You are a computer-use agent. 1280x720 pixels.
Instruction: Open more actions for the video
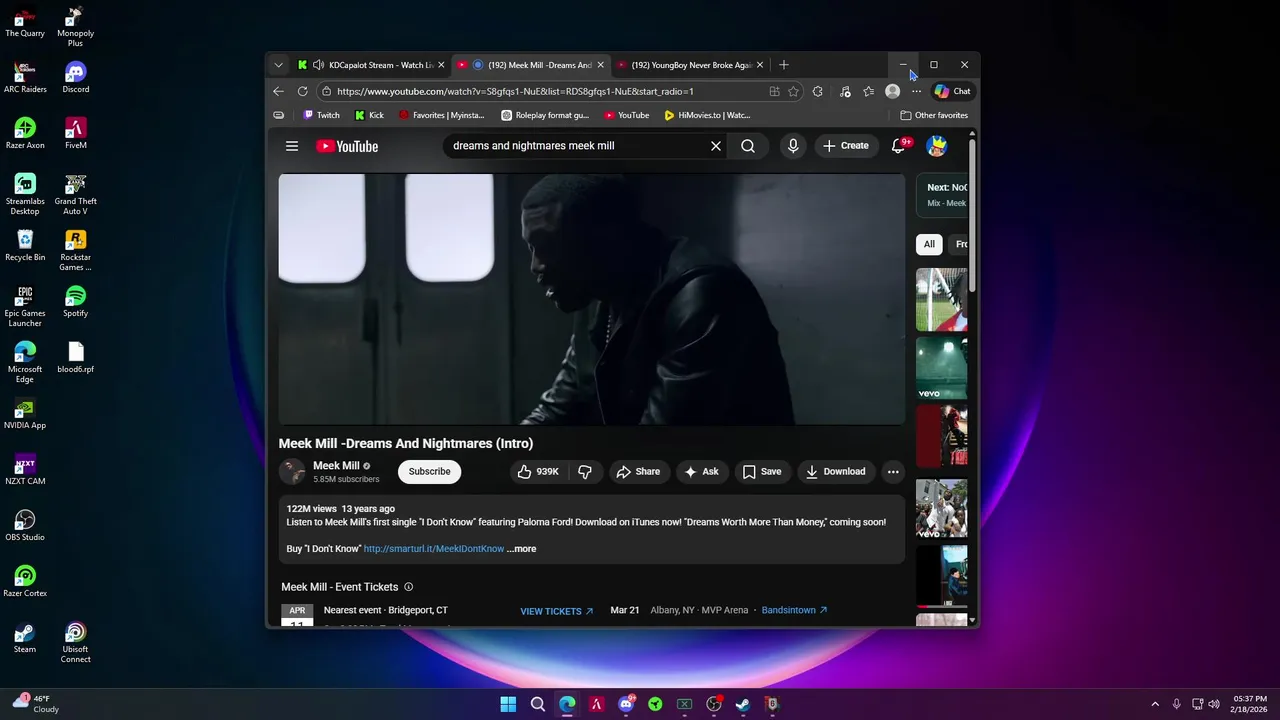pyautogui.click(x=893, y=471)
